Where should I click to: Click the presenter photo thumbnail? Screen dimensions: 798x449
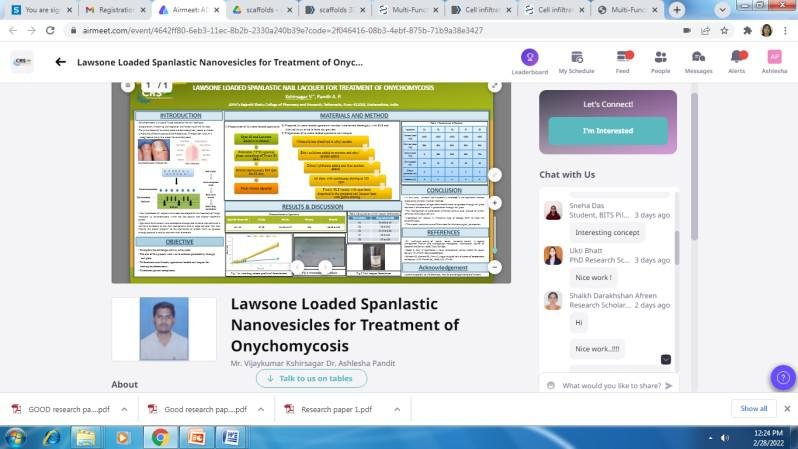click(164, 329)
